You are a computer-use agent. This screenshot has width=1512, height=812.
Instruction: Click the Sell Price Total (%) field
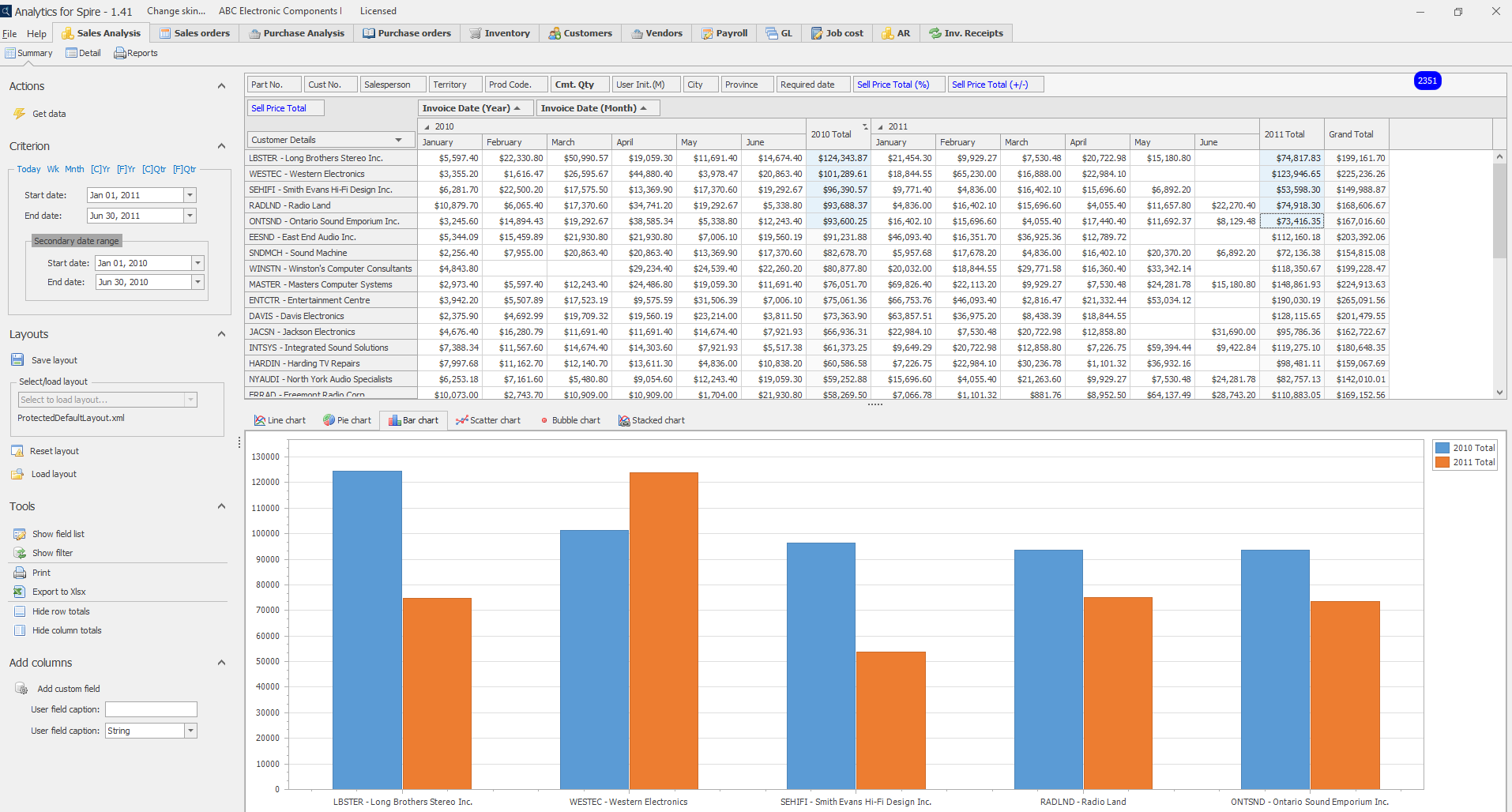899,85
